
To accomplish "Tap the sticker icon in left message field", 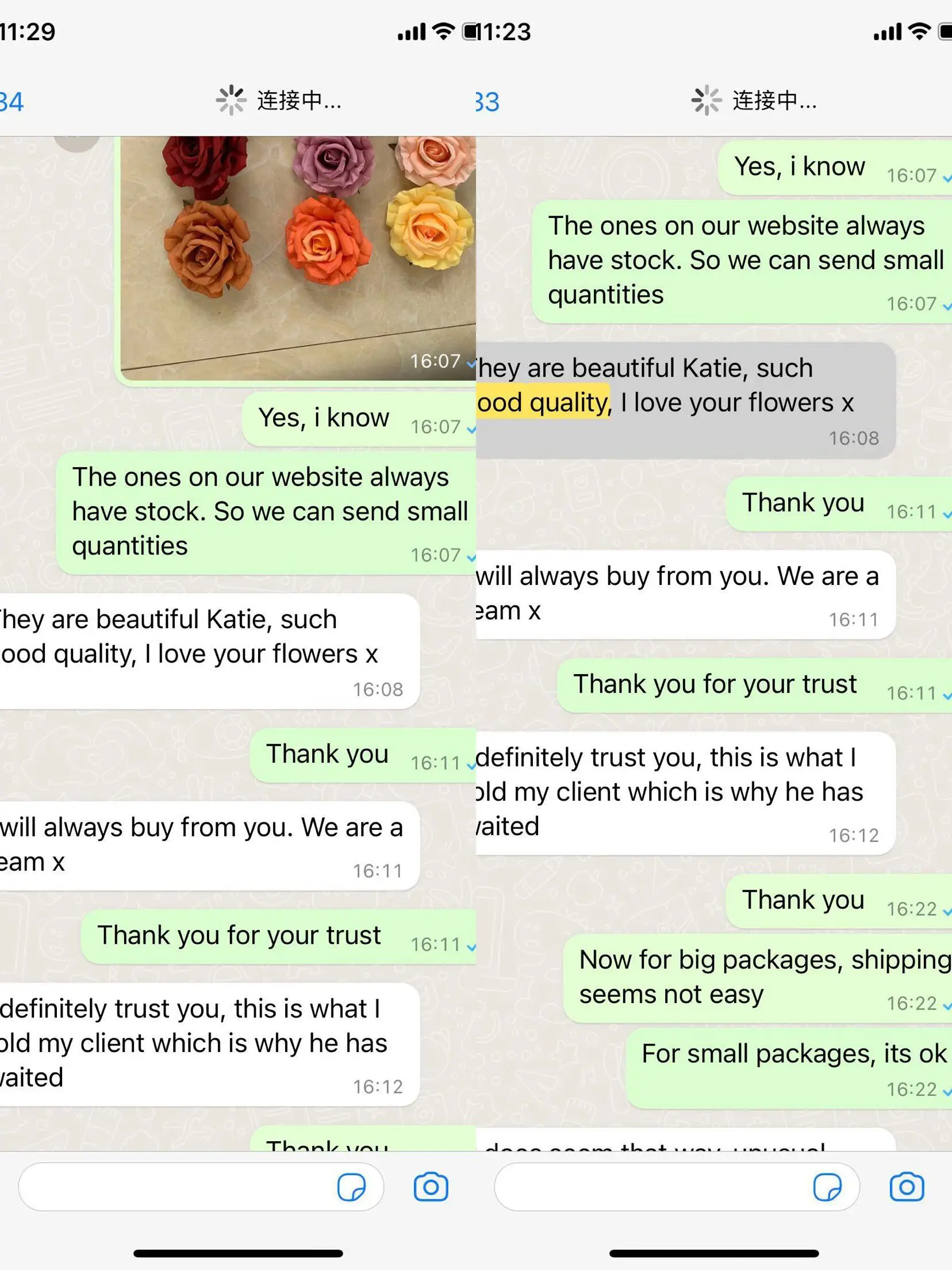I will (351, 1187).
